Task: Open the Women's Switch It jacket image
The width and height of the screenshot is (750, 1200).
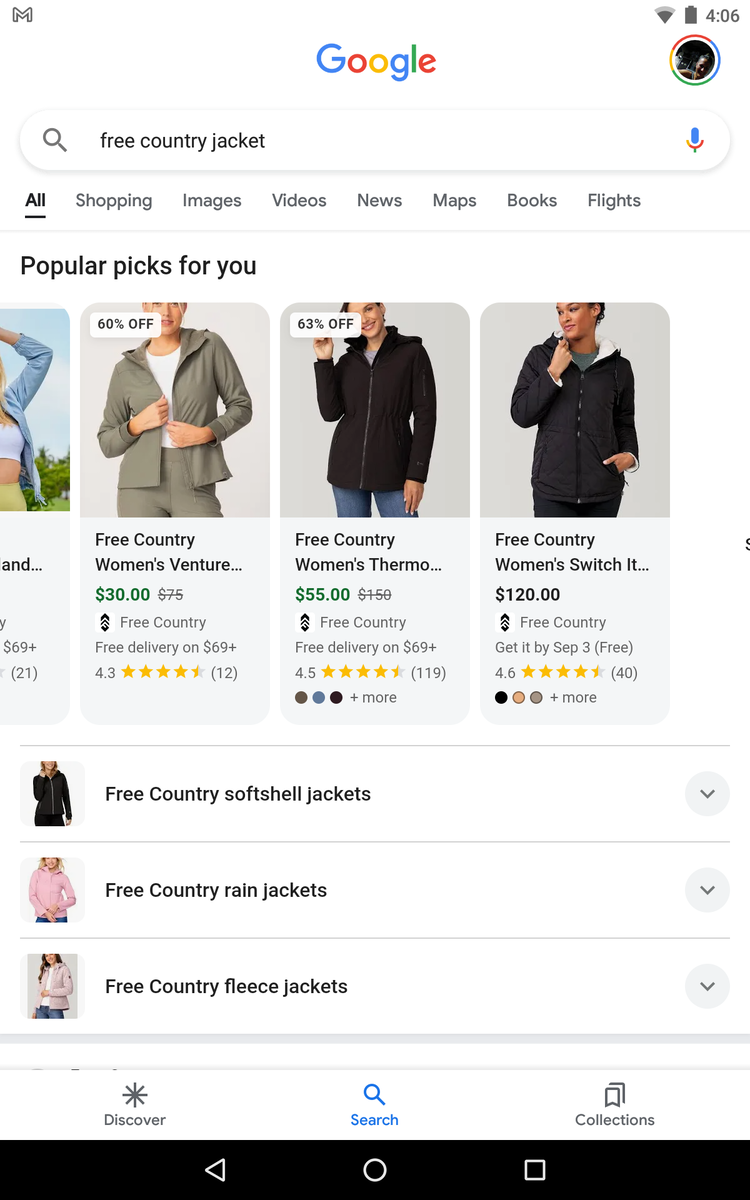Action: [575, 410]
